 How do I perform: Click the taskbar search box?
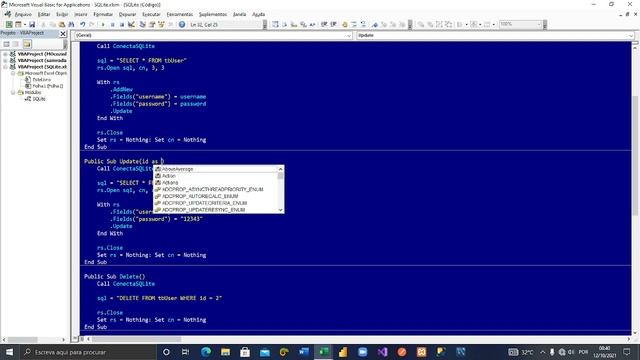point(88,352)
